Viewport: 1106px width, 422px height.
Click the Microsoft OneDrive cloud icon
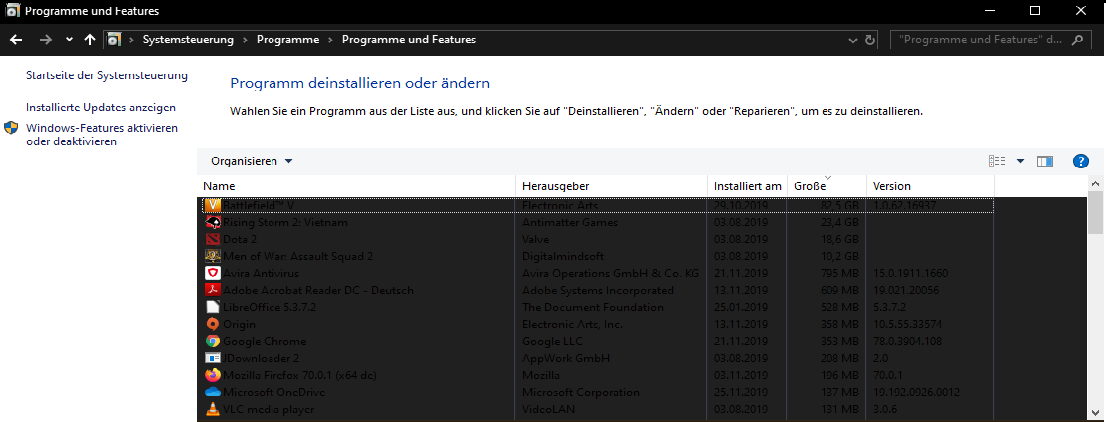coord(212,392)
